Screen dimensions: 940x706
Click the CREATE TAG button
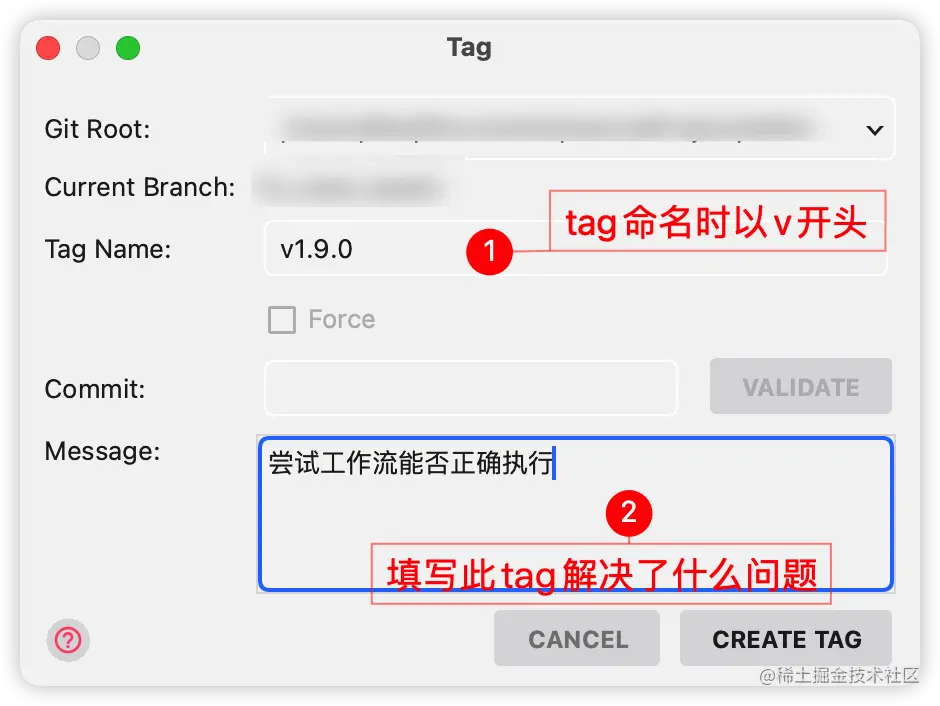786,638
